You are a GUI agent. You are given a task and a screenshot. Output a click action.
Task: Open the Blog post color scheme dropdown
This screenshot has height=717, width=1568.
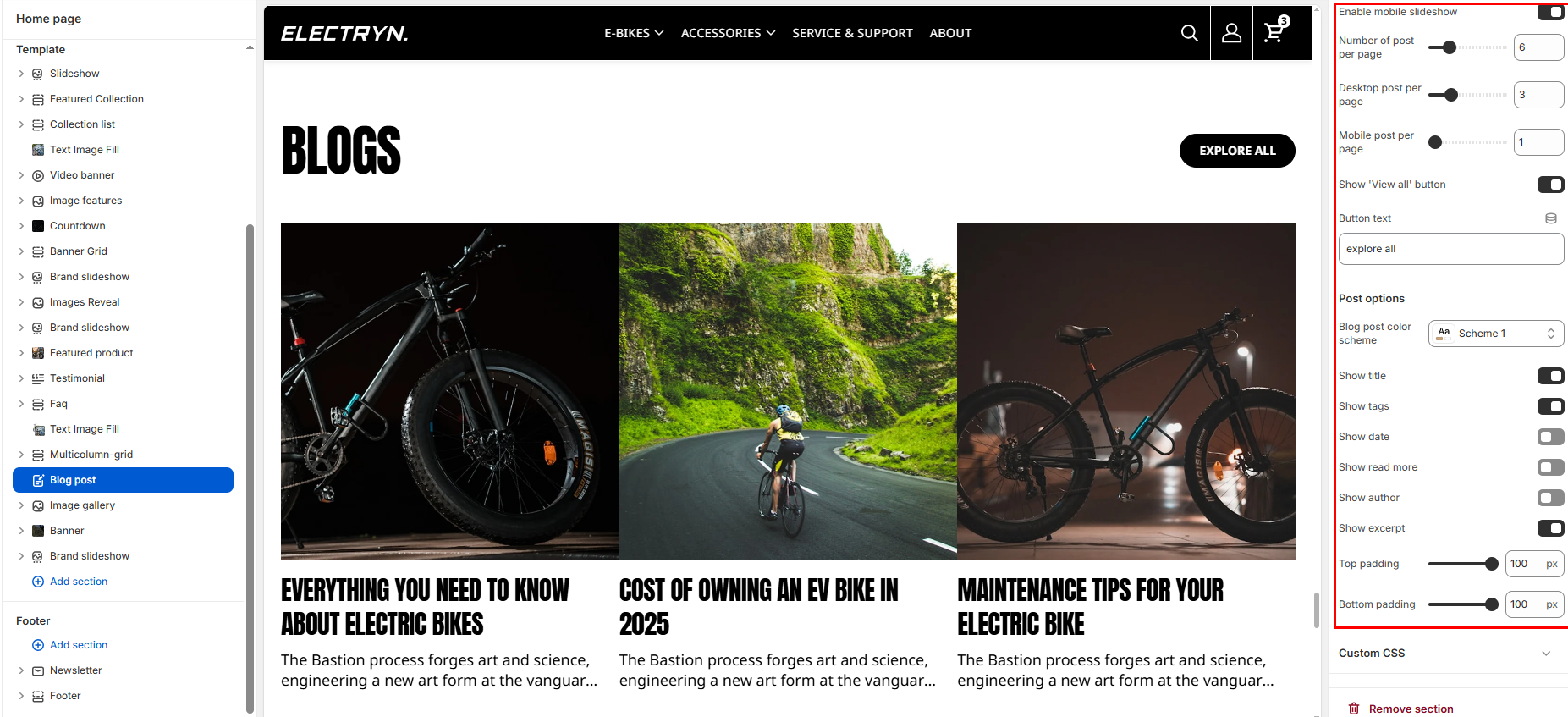[1496, 334]
